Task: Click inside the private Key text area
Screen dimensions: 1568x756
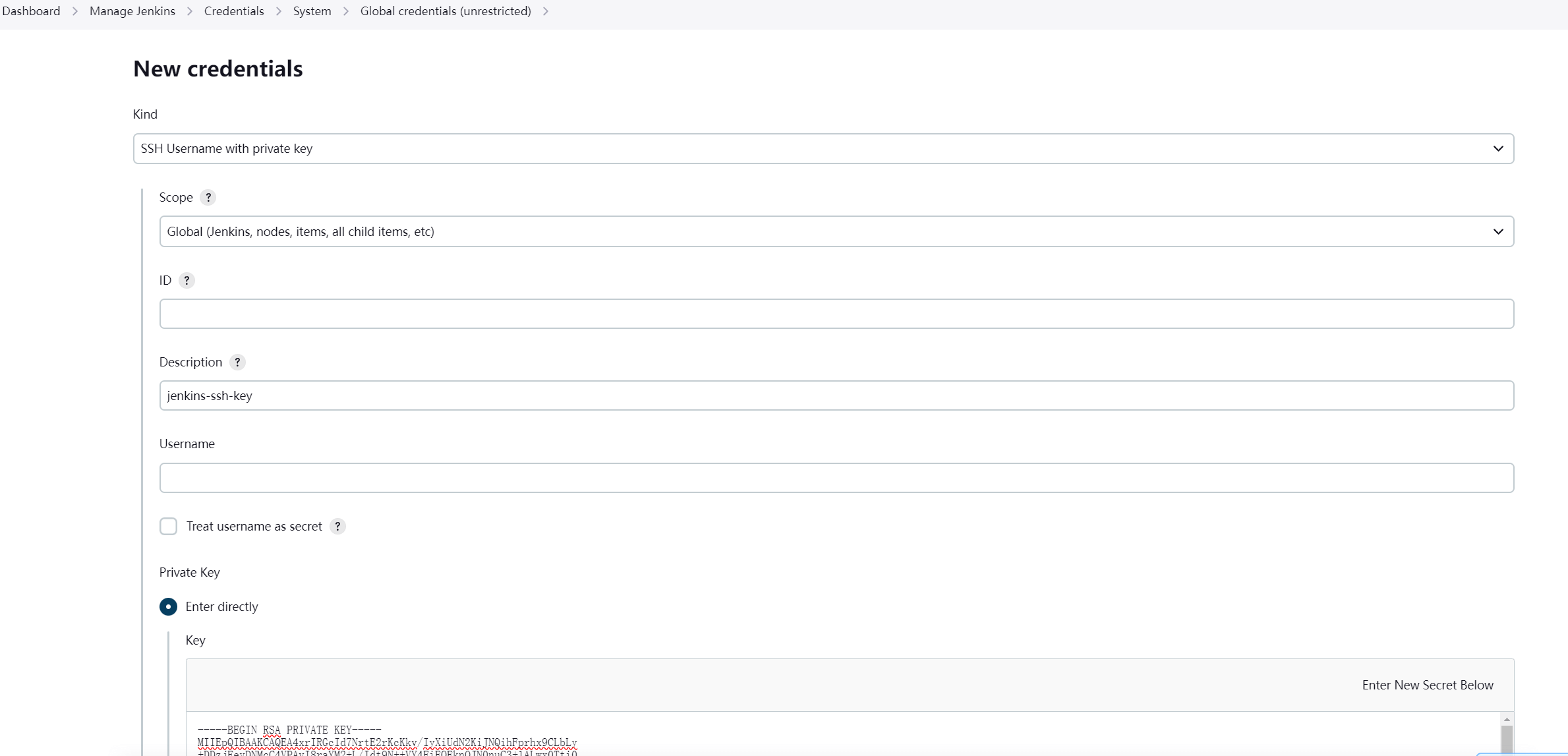Action: tap(842, 734)
